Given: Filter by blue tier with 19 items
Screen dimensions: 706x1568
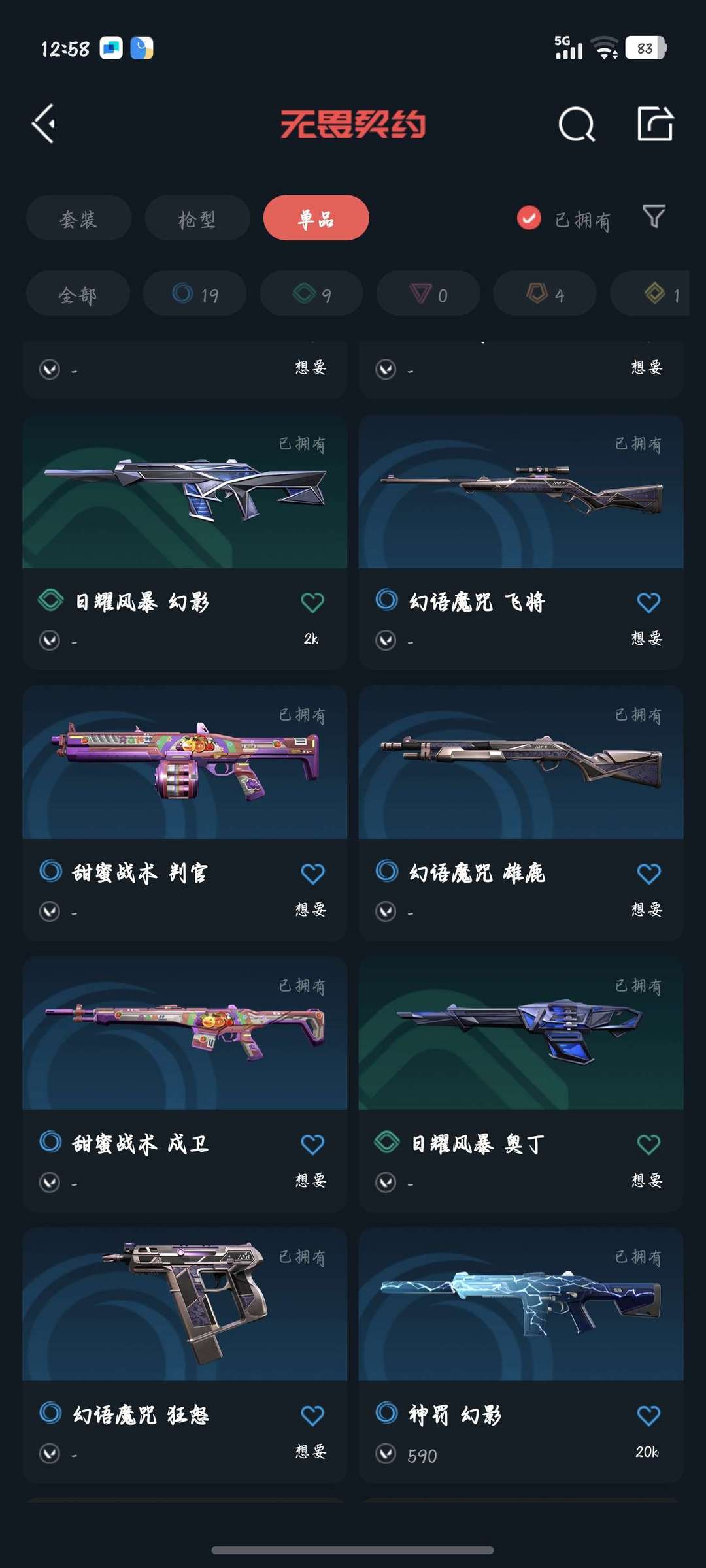Looking at the screenshot, I should pyautogui.click(x=195, y=293).
